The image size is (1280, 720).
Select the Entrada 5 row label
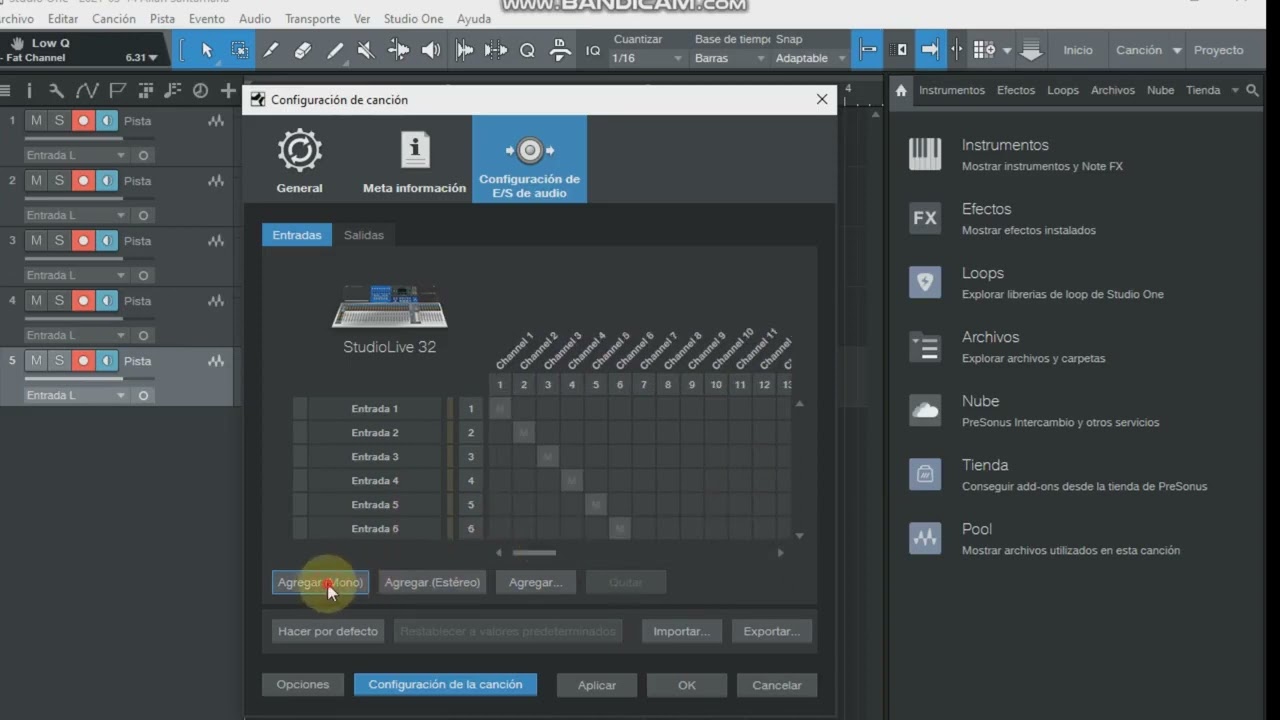tap(375, 505)
